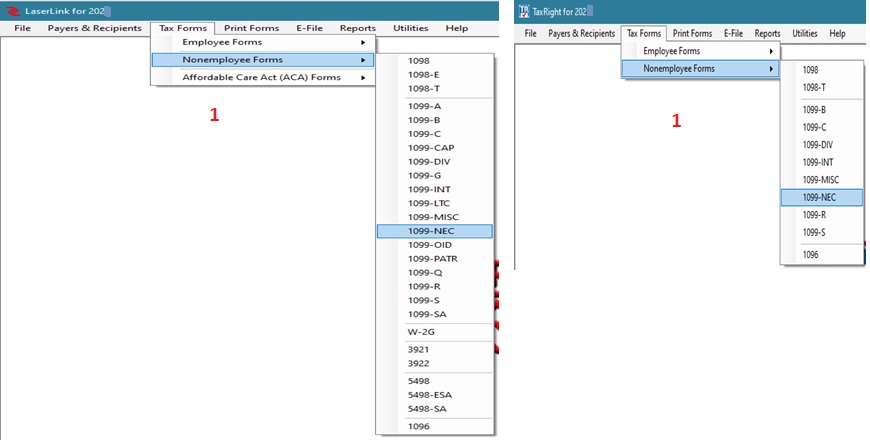870x445 pixels.
Task: Open E-File menu in TaxRight
Action: point(734,33)
